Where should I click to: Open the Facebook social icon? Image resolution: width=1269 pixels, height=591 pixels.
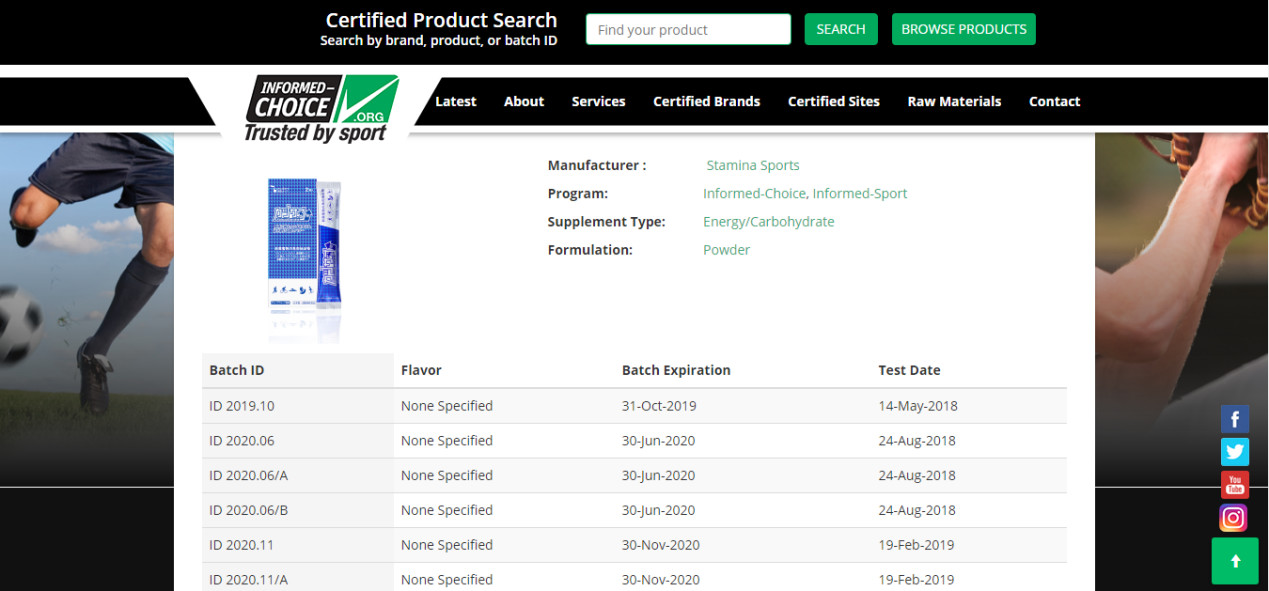[x=1234, y=419]
